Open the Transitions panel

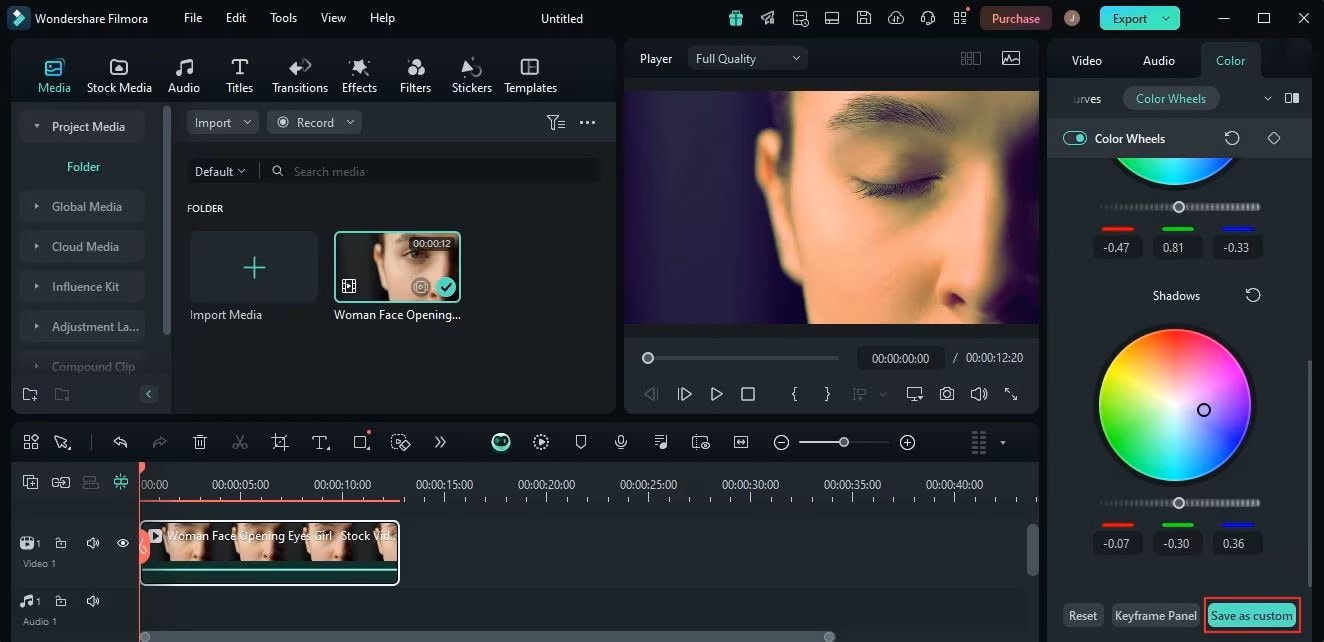[x=300, y=74]
